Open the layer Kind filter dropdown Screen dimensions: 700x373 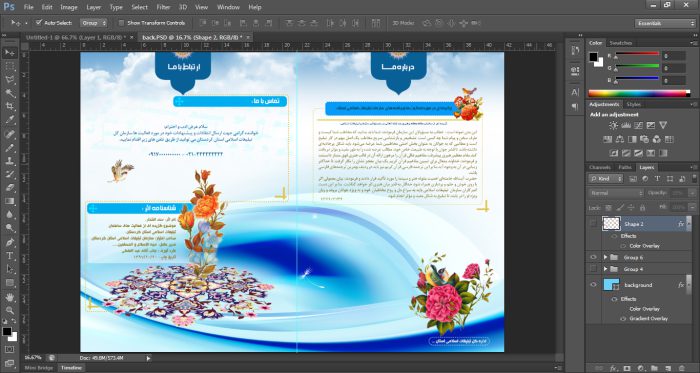(606, 178)
